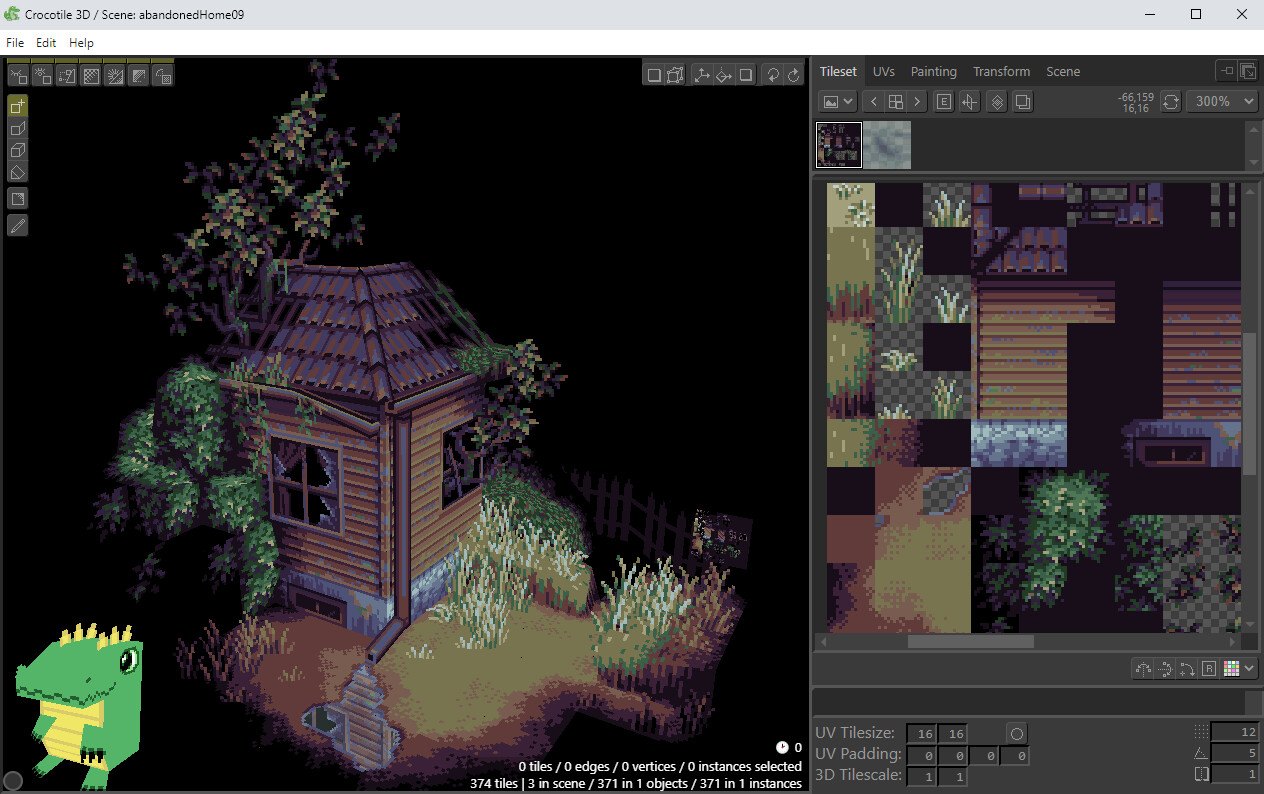The height and width of the screenshot is (794, 1264).
Task: Switch to the Scene tab
Action: point(1063,71)
